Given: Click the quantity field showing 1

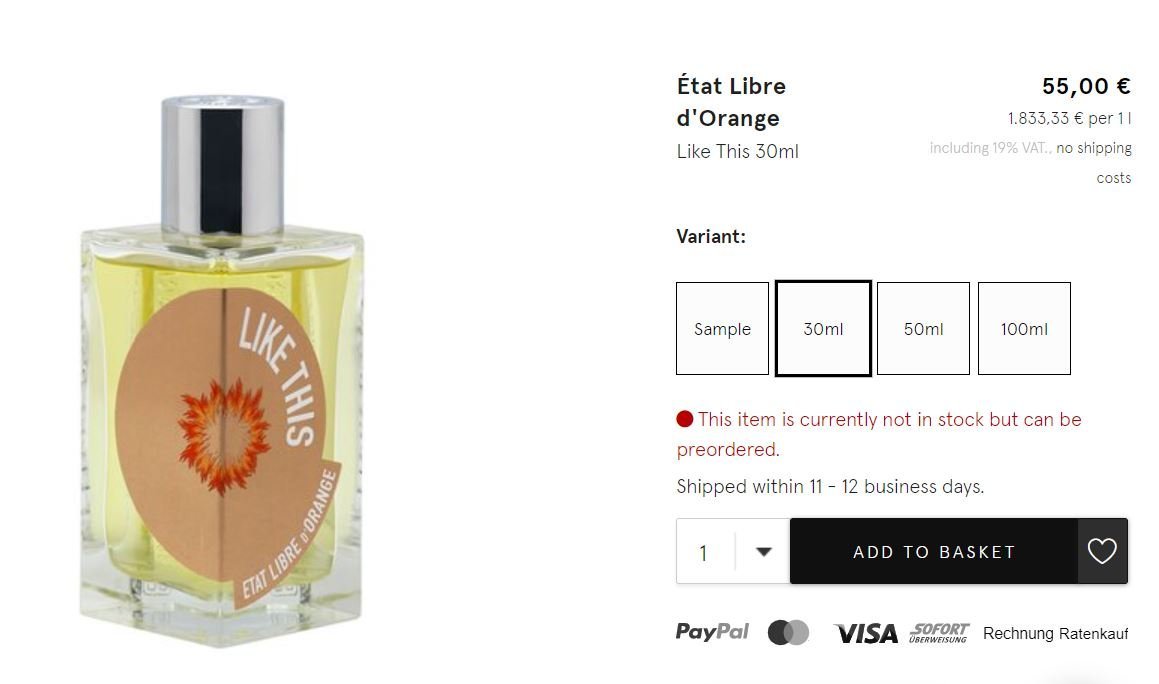Looking at the screenshot, I should point(705,552).
